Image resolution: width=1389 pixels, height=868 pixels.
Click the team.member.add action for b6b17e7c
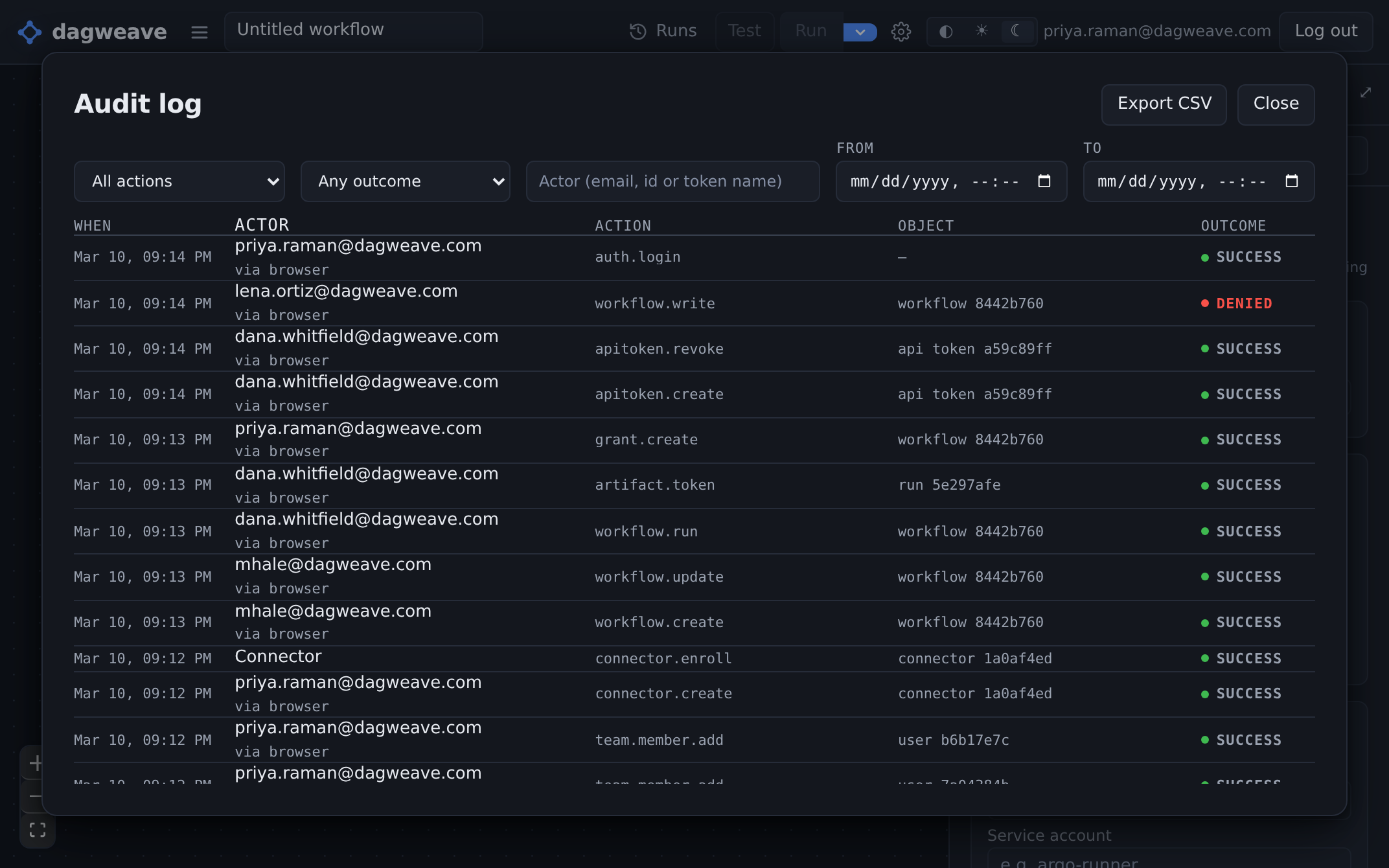(659, 740)
